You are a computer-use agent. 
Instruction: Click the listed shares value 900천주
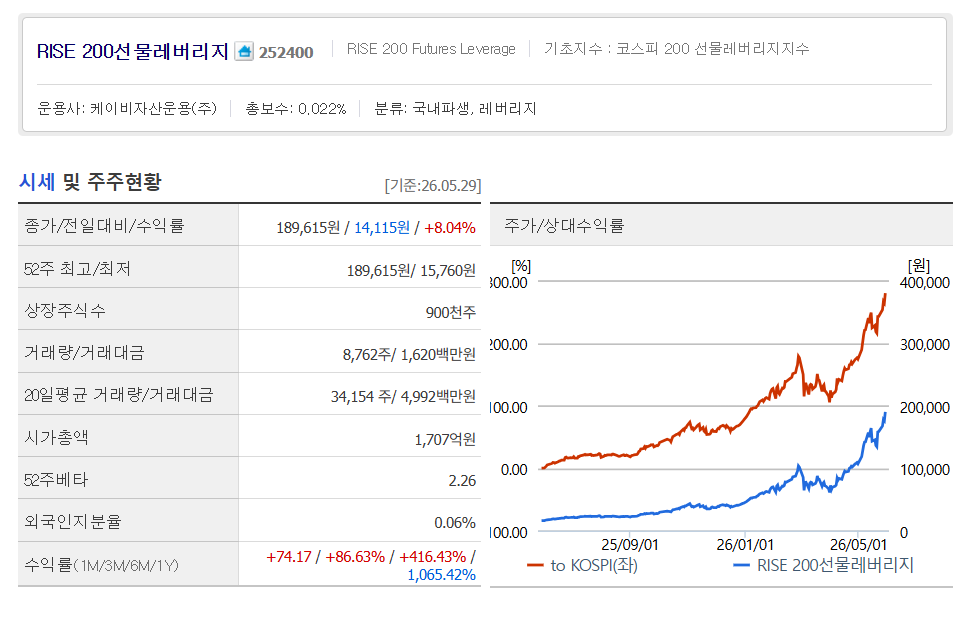[451, 313]
